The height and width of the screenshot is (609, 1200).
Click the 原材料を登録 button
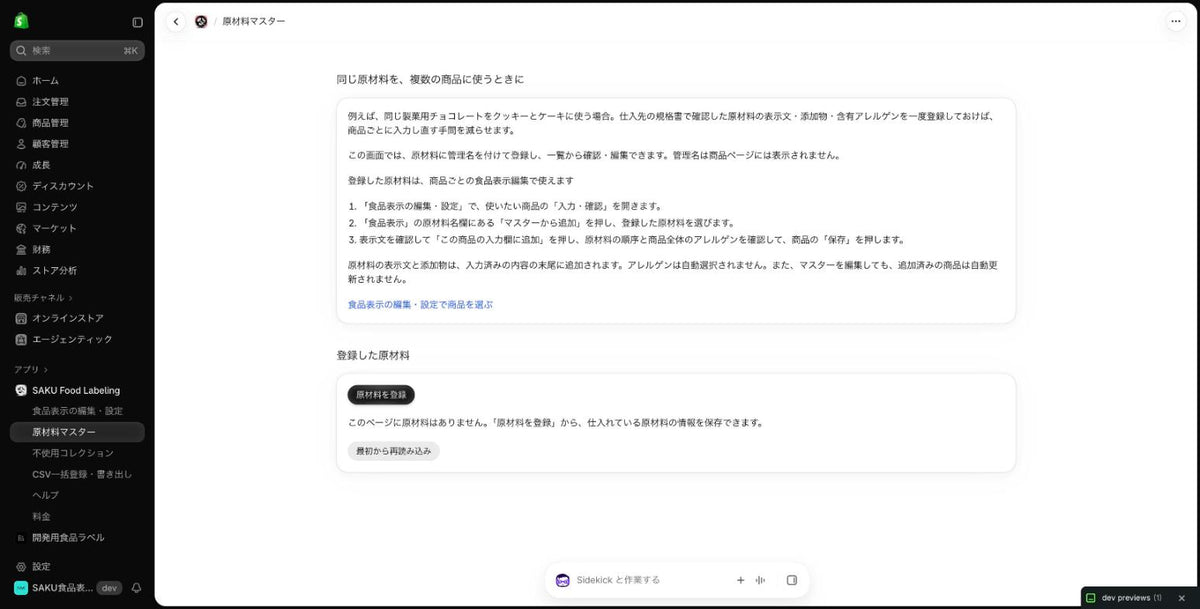pos(381,395)
